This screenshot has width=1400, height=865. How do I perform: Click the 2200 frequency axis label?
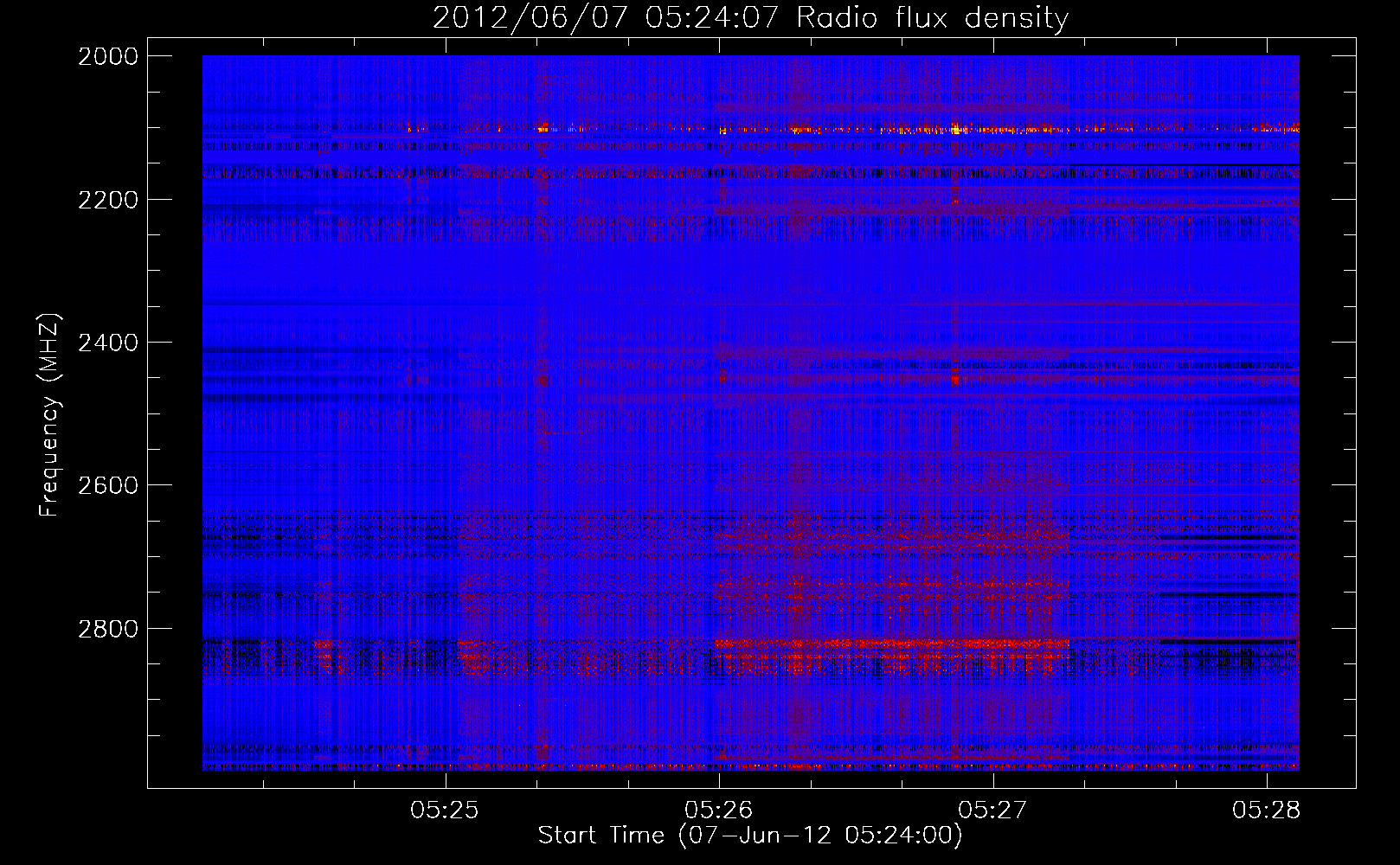click(108, 200)
